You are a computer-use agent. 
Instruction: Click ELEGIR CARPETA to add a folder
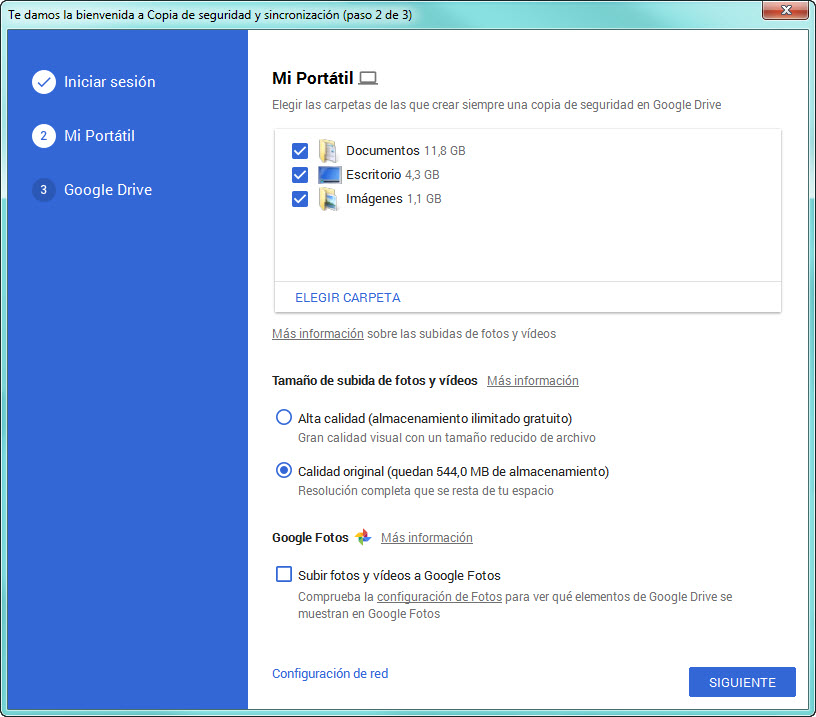coord(348,298)
